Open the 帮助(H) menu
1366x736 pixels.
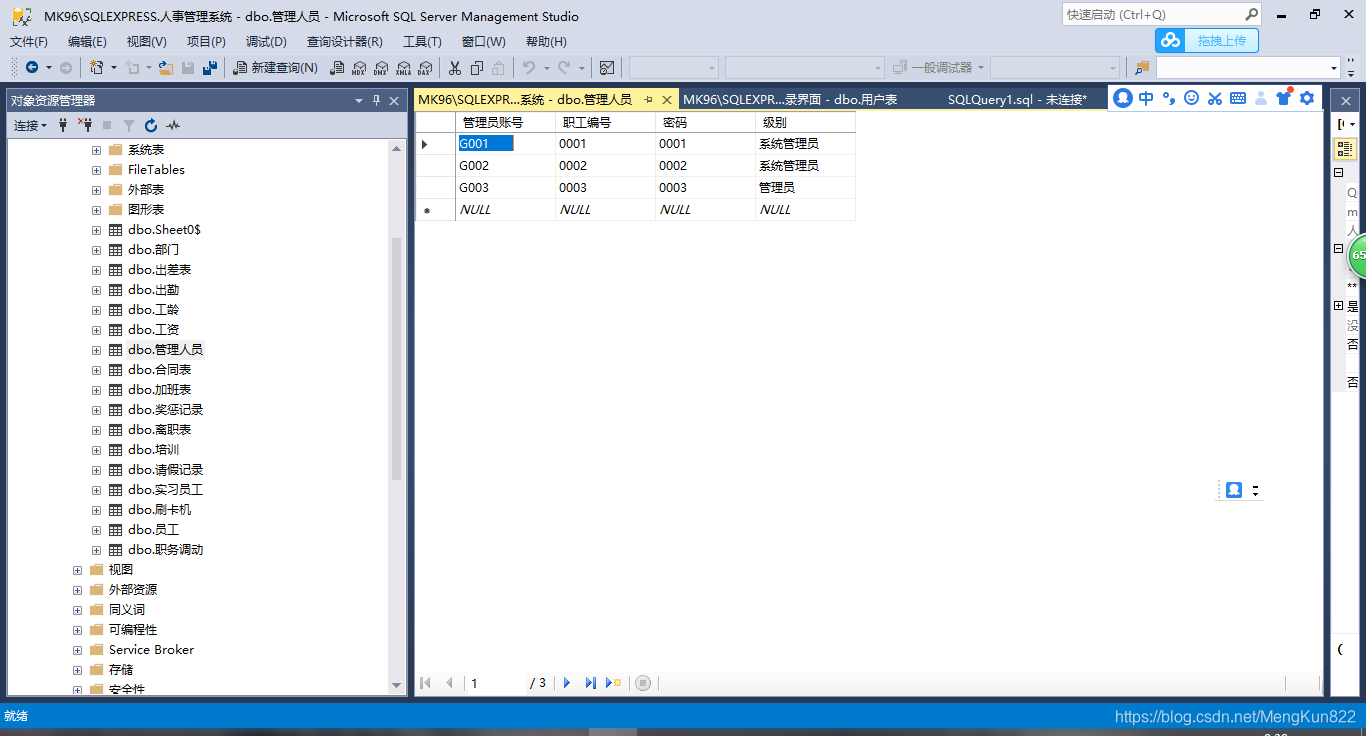(x=546, y=41)
